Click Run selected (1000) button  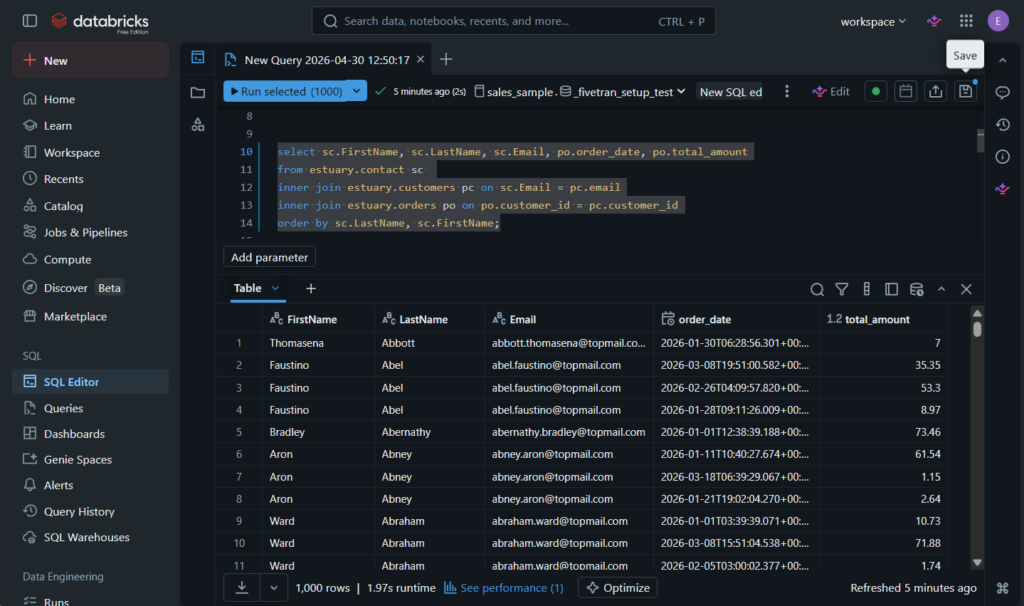coord(285,91)
